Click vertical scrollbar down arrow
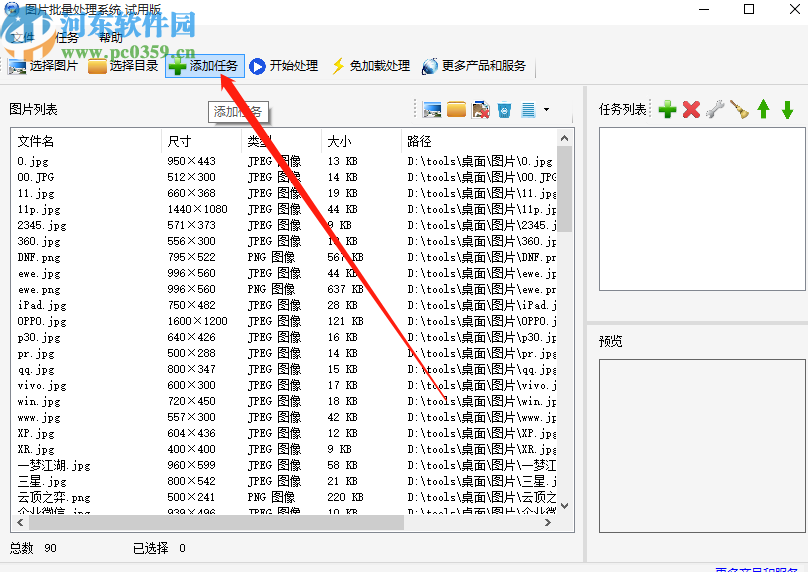This screenshot has width=808, height=572. [565, 506]
